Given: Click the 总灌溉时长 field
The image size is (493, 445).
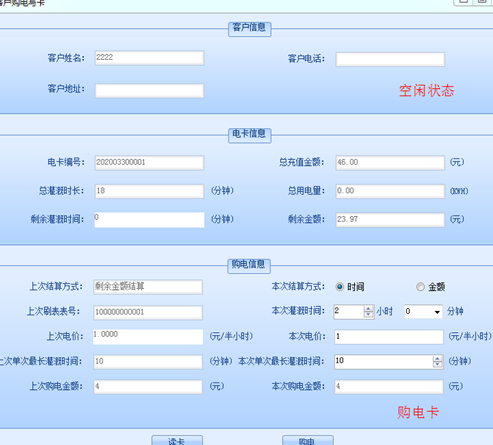Looking at the screenshot, I should click(x=149, y=191).
